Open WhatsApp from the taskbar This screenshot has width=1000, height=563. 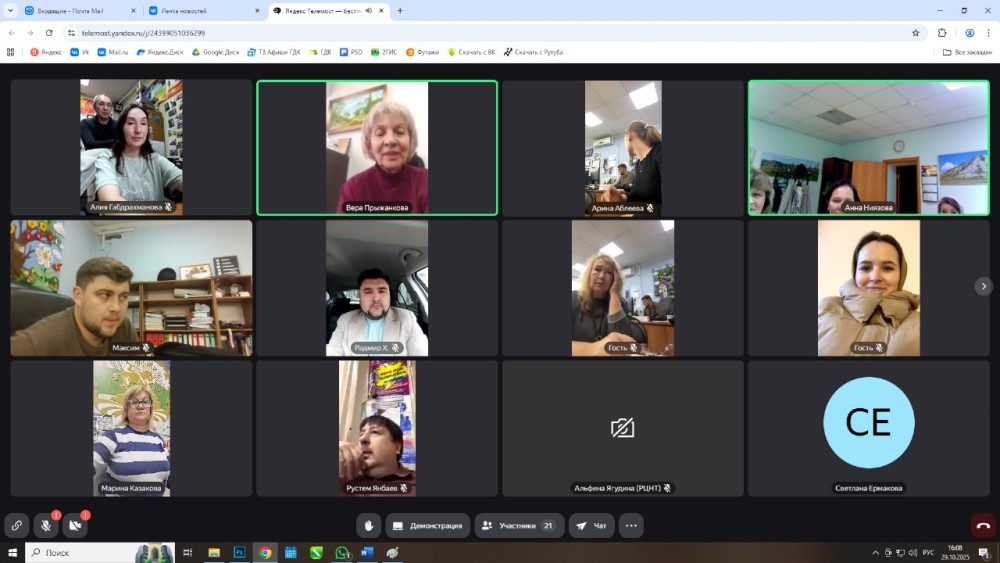coord(342,552)
